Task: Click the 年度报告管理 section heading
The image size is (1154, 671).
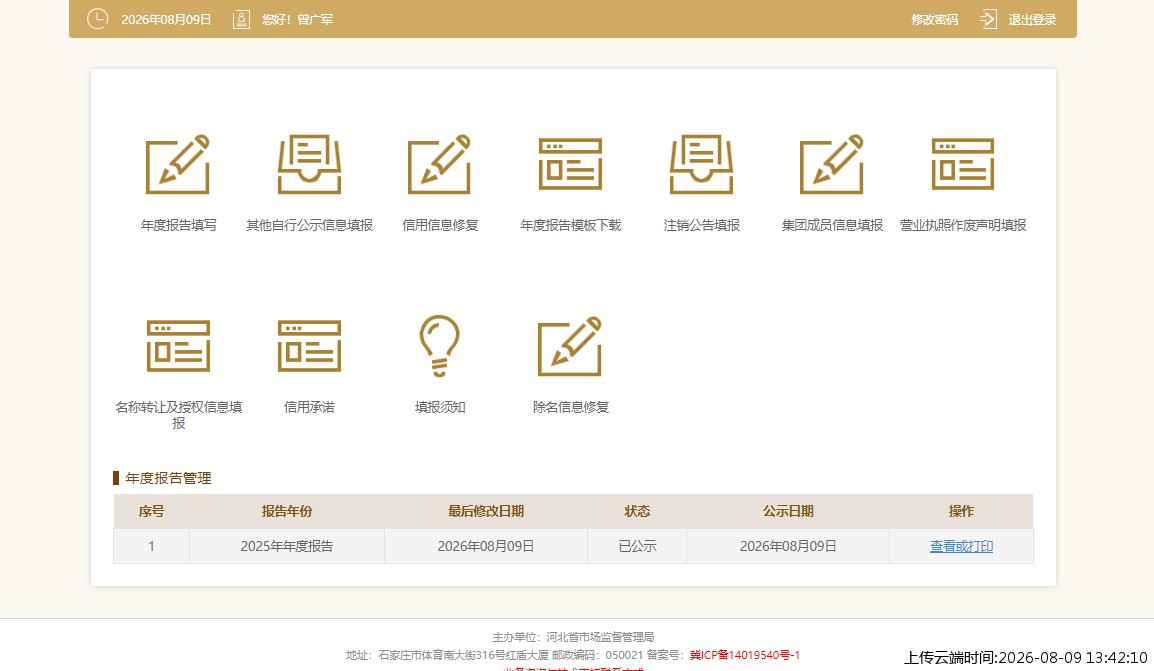Action: pyautogui.click(x=168, y=478)
